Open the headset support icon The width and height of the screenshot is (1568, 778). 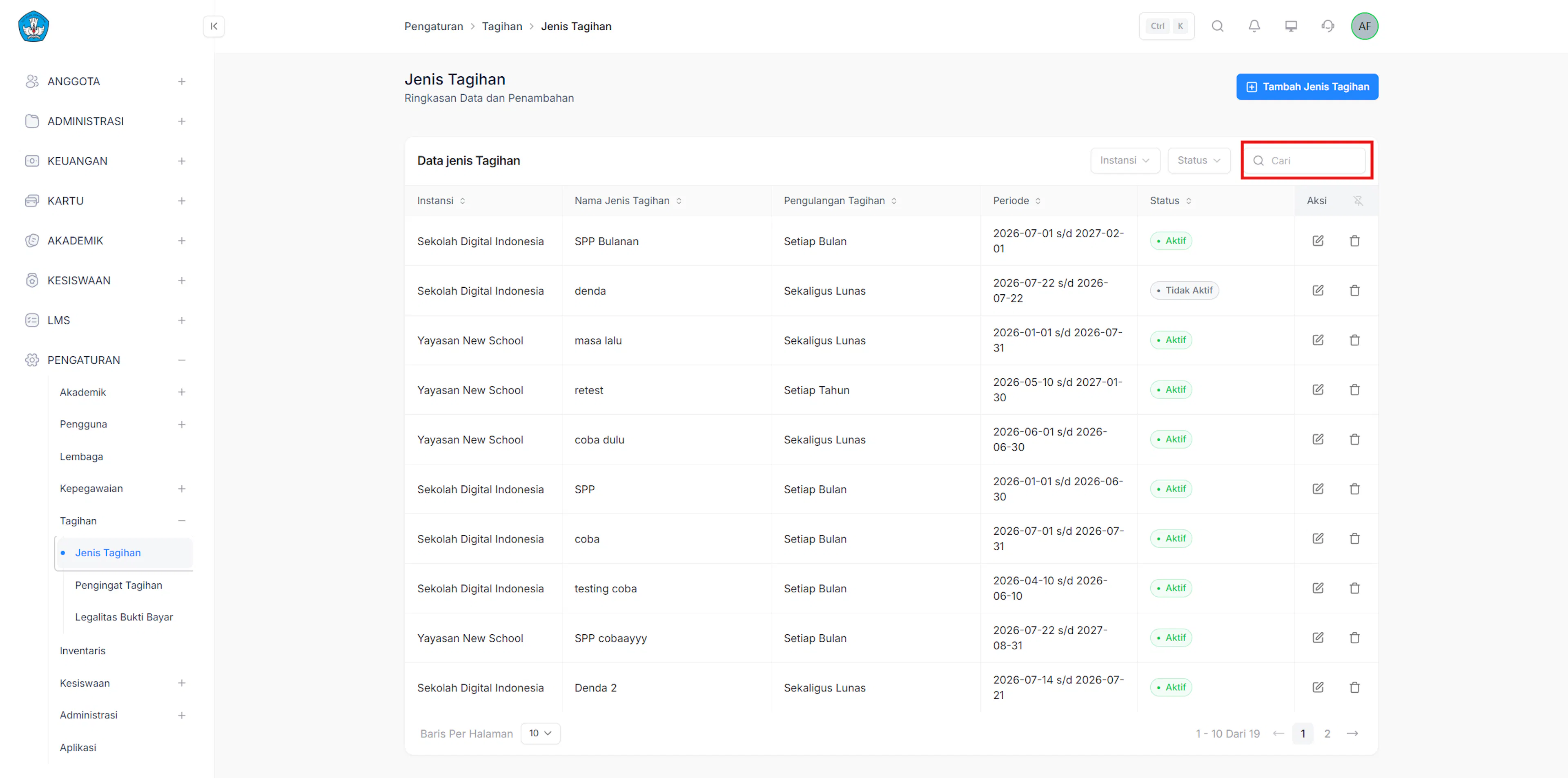tap(1327, 26)
